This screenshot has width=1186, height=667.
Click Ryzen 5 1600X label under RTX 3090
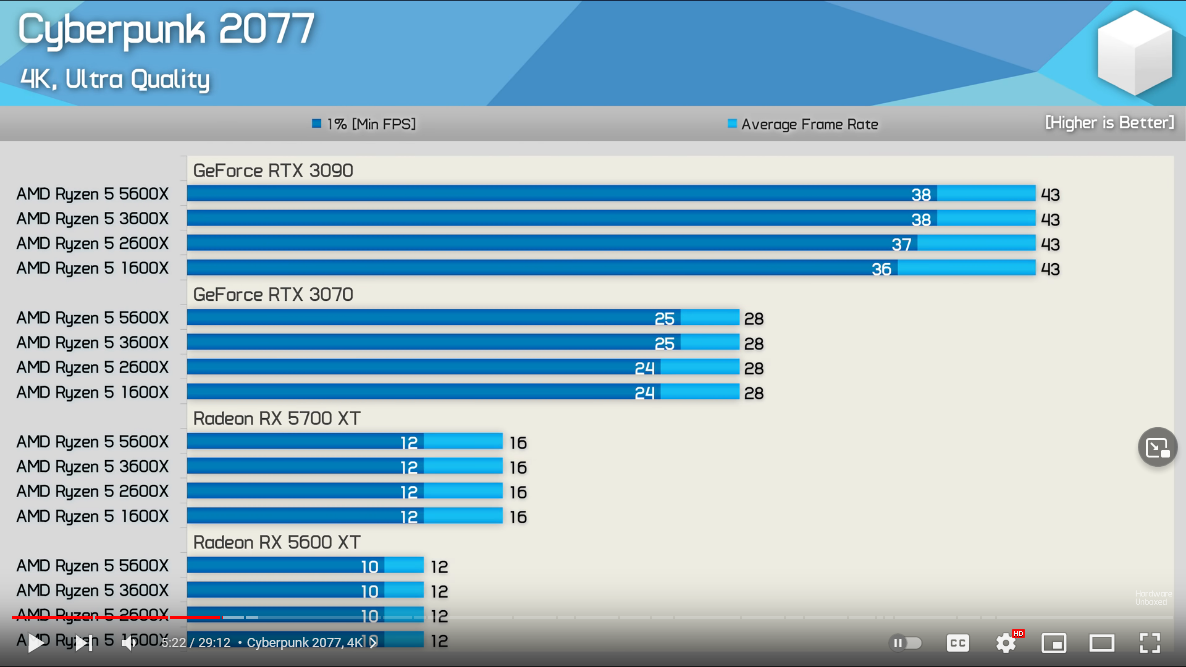(92, 268)
